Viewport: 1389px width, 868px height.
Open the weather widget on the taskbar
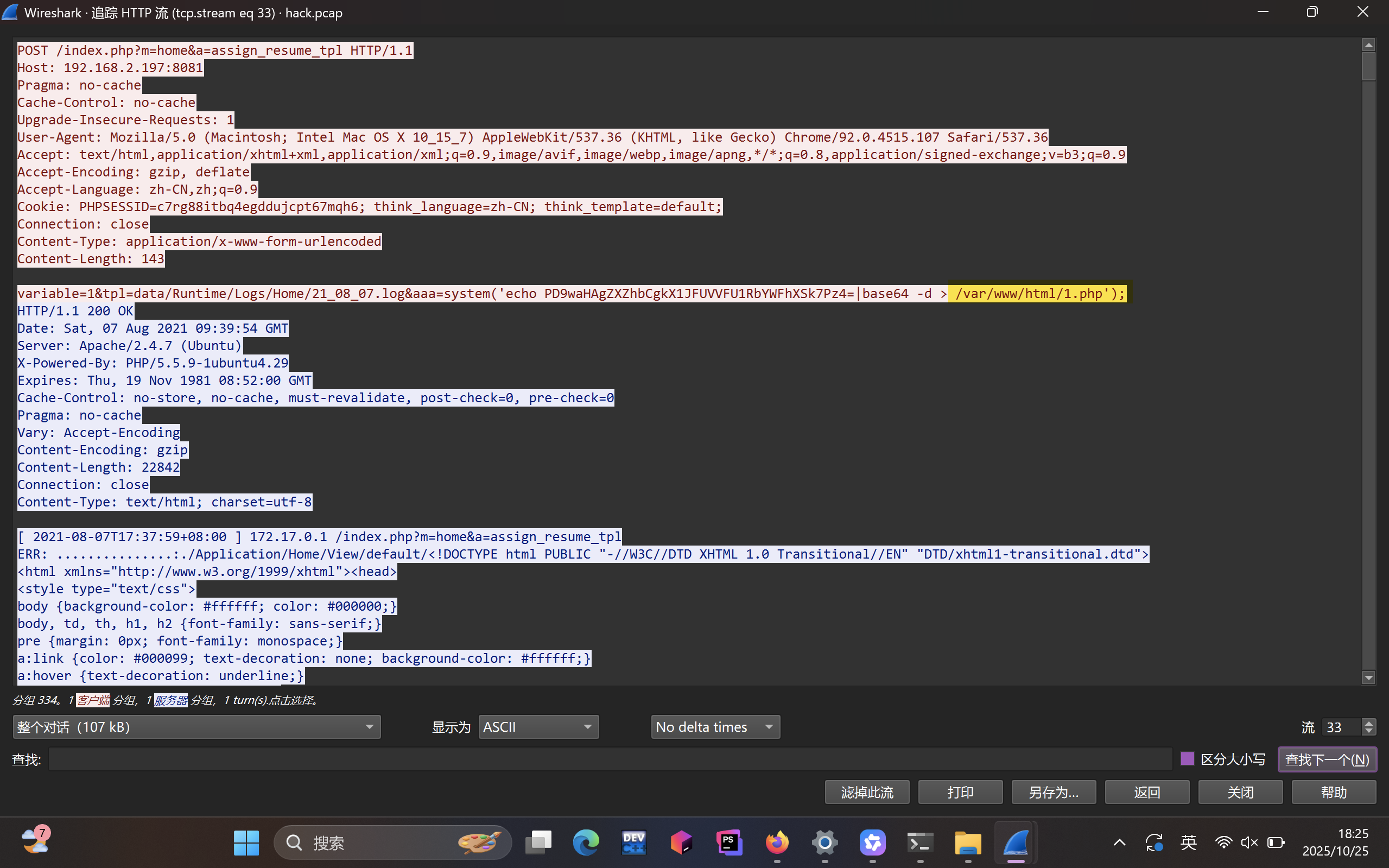(x=36, y=840)
